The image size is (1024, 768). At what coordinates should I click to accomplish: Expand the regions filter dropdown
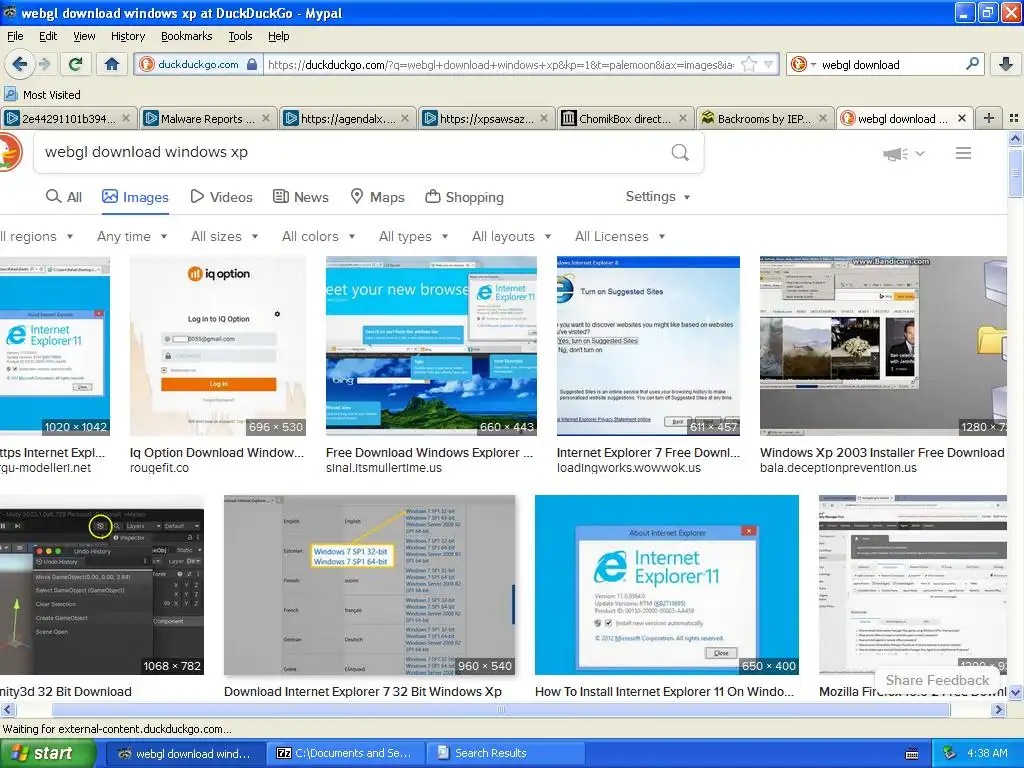[36, 236]
